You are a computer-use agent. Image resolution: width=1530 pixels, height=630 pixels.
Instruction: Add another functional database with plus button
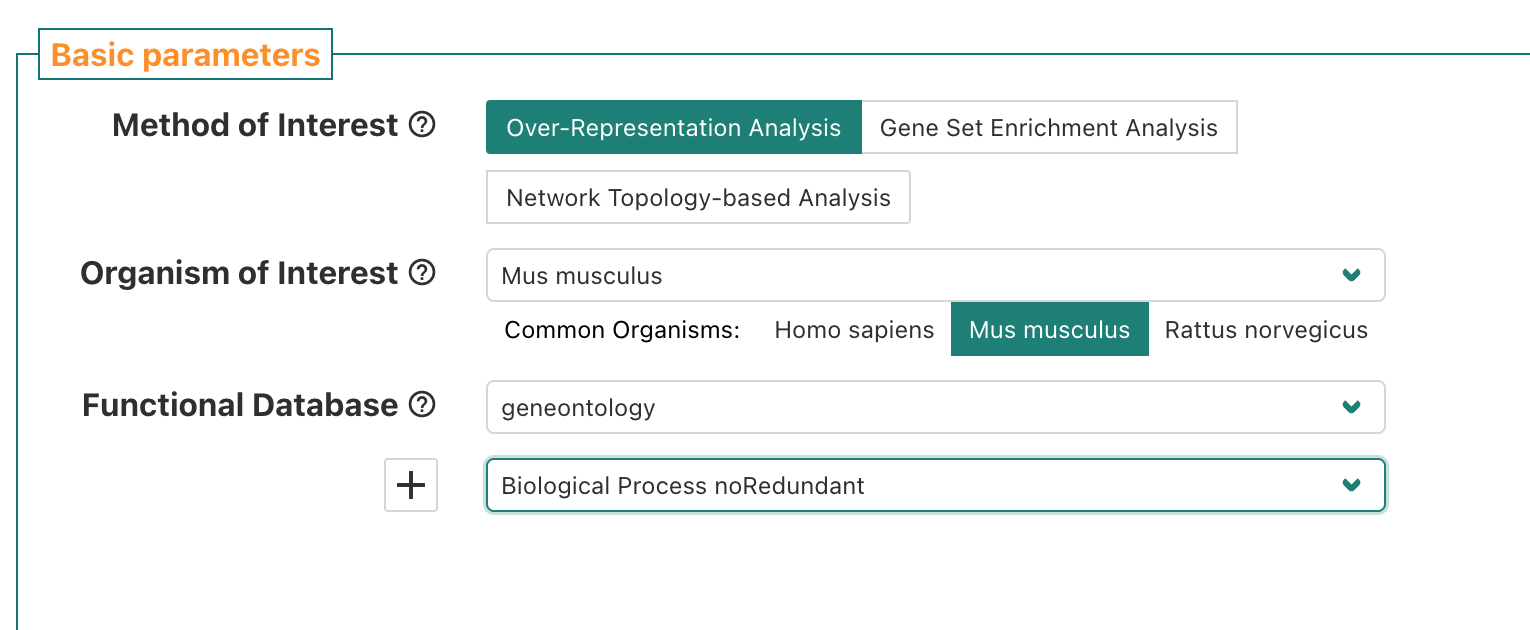pos(411,486)
